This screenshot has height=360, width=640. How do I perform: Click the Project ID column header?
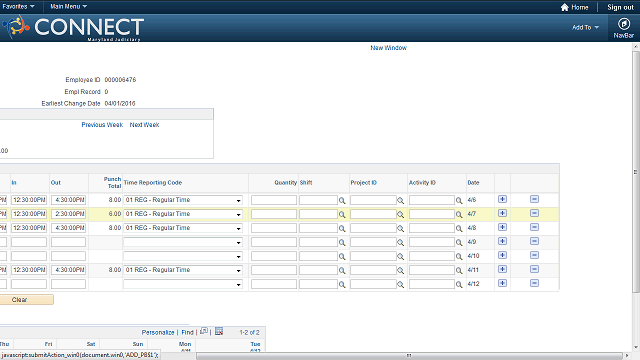[x=364, y=183]
